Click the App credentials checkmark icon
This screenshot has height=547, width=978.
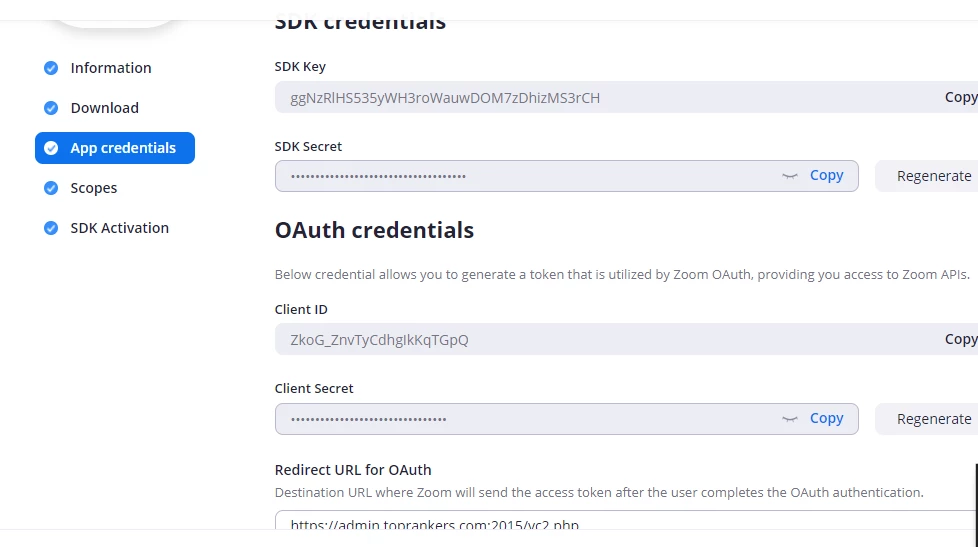pyautogui.click(x=51, y=148)
